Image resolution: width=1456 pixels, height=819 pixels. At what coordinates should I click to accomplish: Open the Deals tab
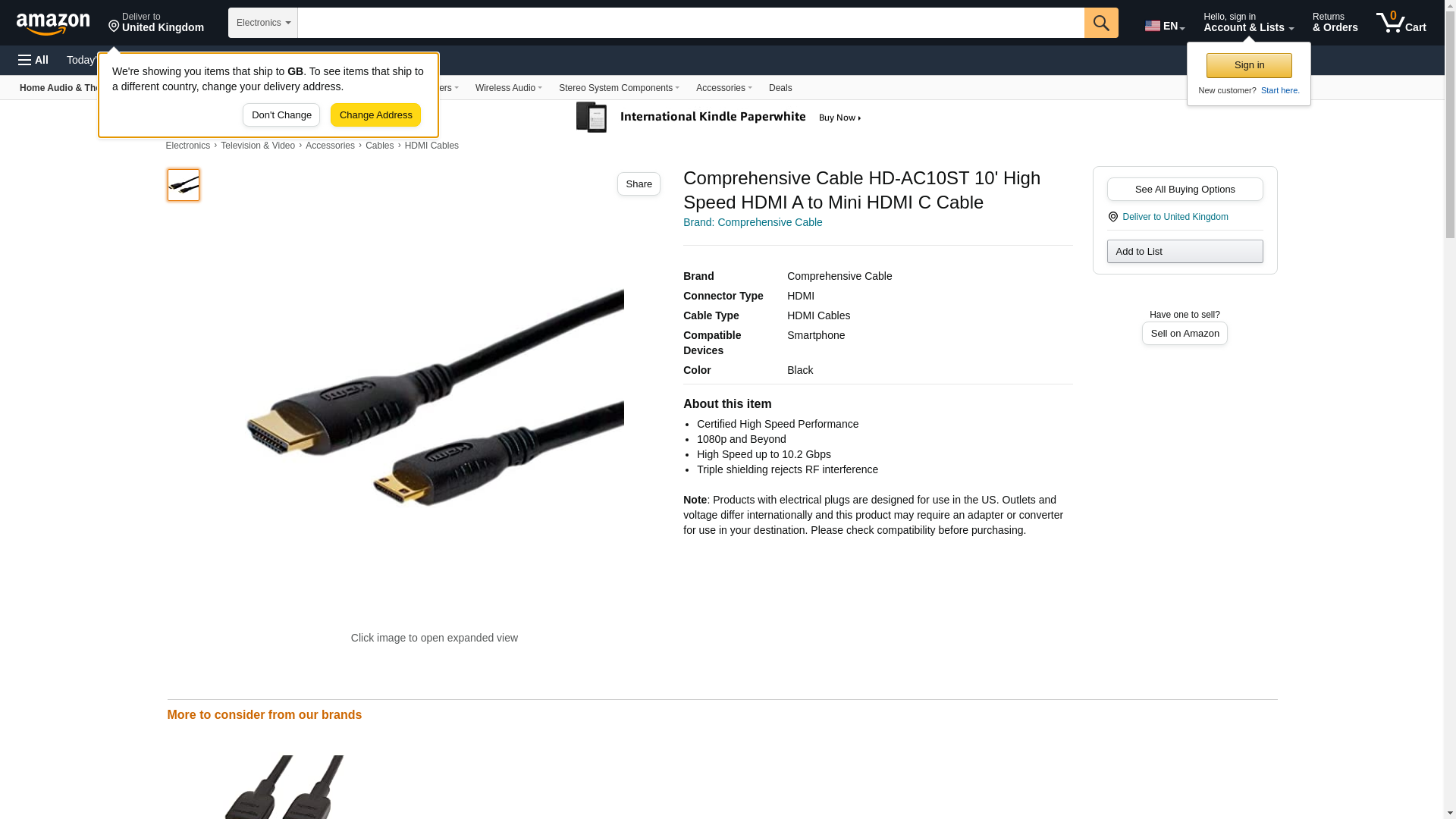(780, 88)
